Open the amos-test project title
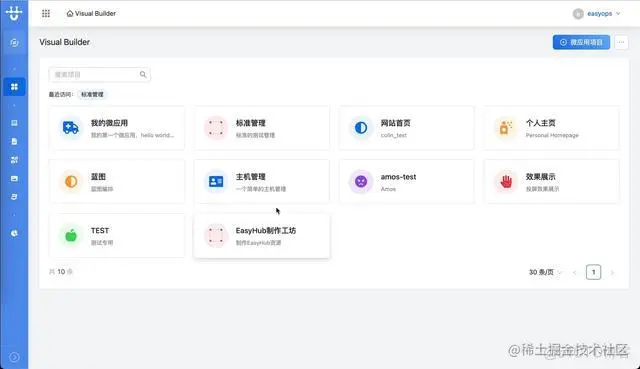Image resolution: width=640 pixels, height=369 pixels. point(398,177)
